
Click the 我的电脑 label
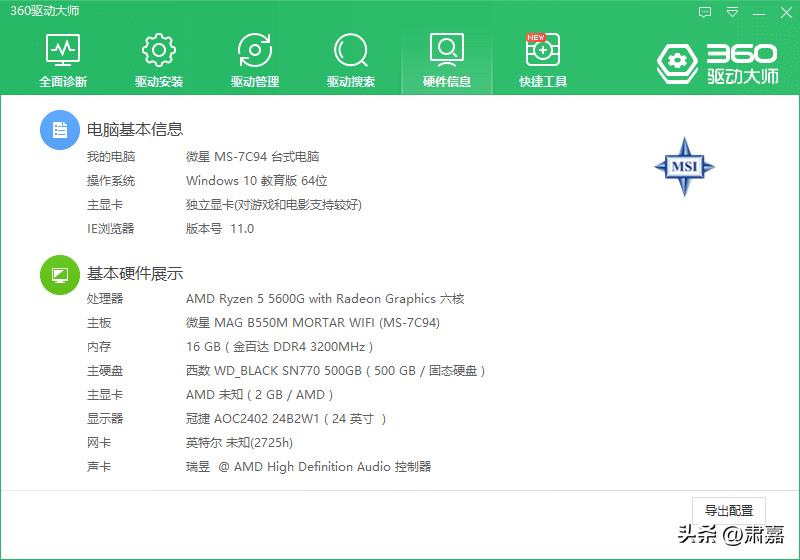pyautogui.click(x=111, y=157)
